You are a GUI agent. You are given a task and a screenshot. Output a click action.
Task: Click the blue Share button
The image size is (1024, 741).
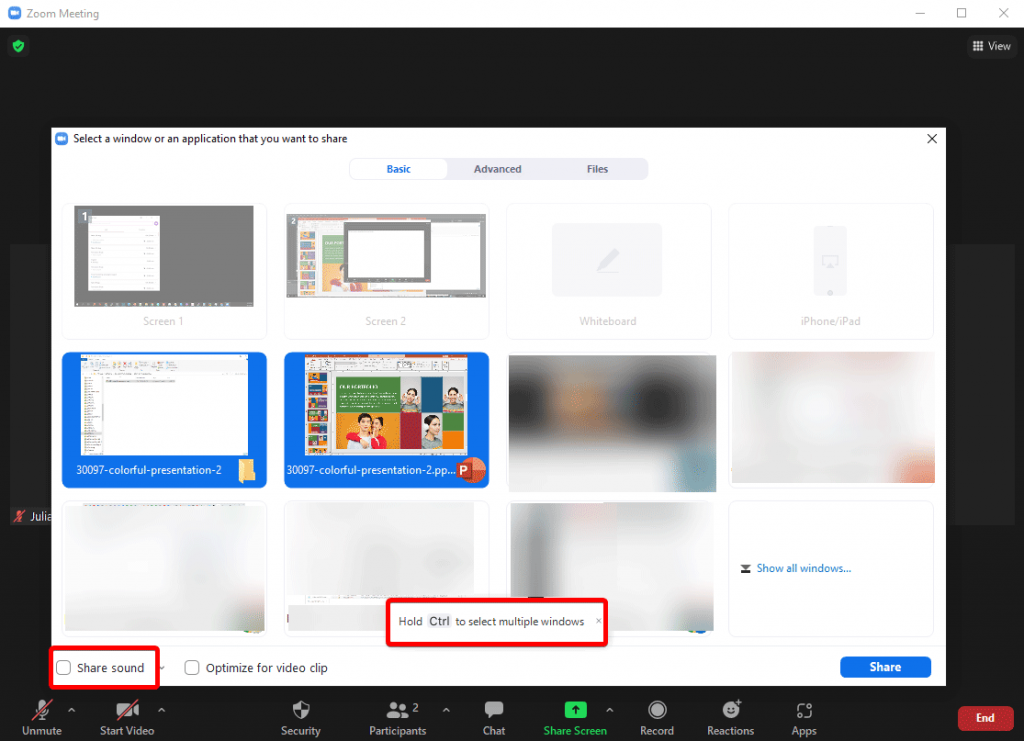coord(885,666)
